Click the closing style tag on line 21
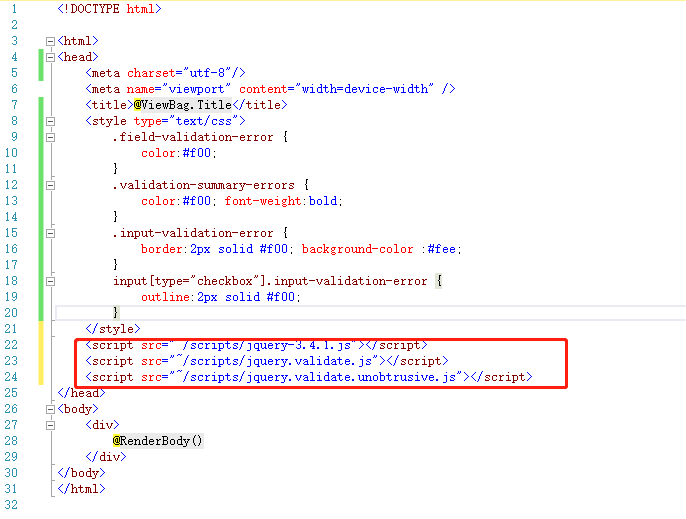 (113, 329)
